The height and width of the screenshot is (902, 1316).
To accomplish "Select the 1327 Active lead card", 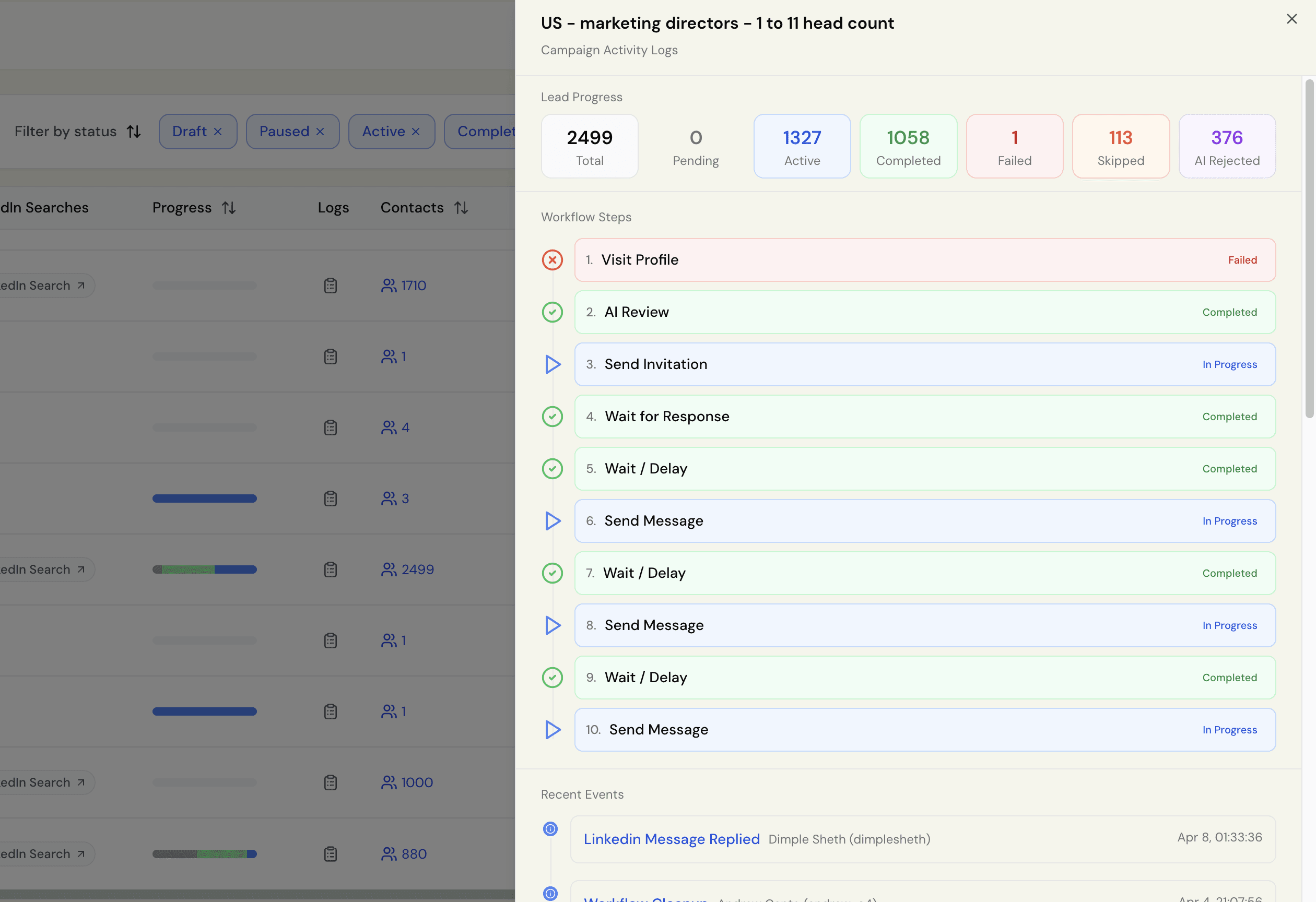I will [x=801, y=147].
